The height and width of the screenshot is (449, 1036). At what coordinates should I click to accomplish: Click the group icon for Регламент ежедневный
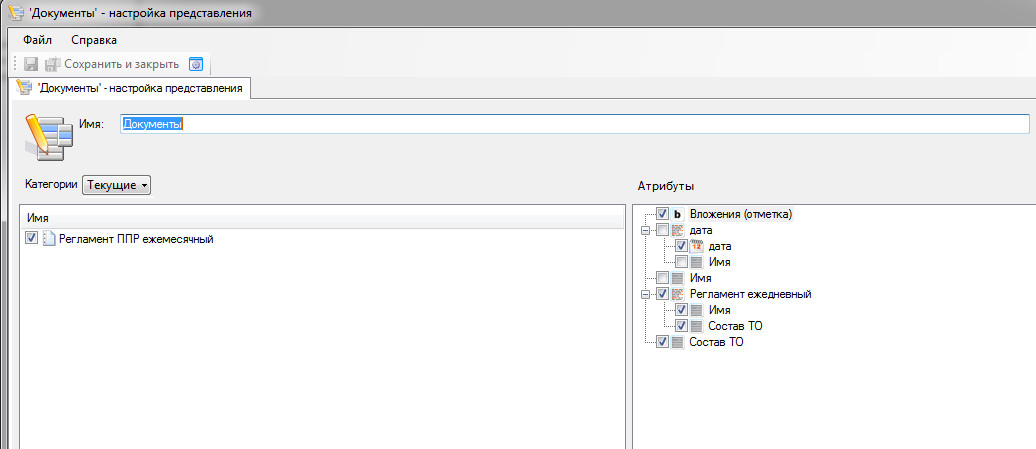tap(677, 294)
